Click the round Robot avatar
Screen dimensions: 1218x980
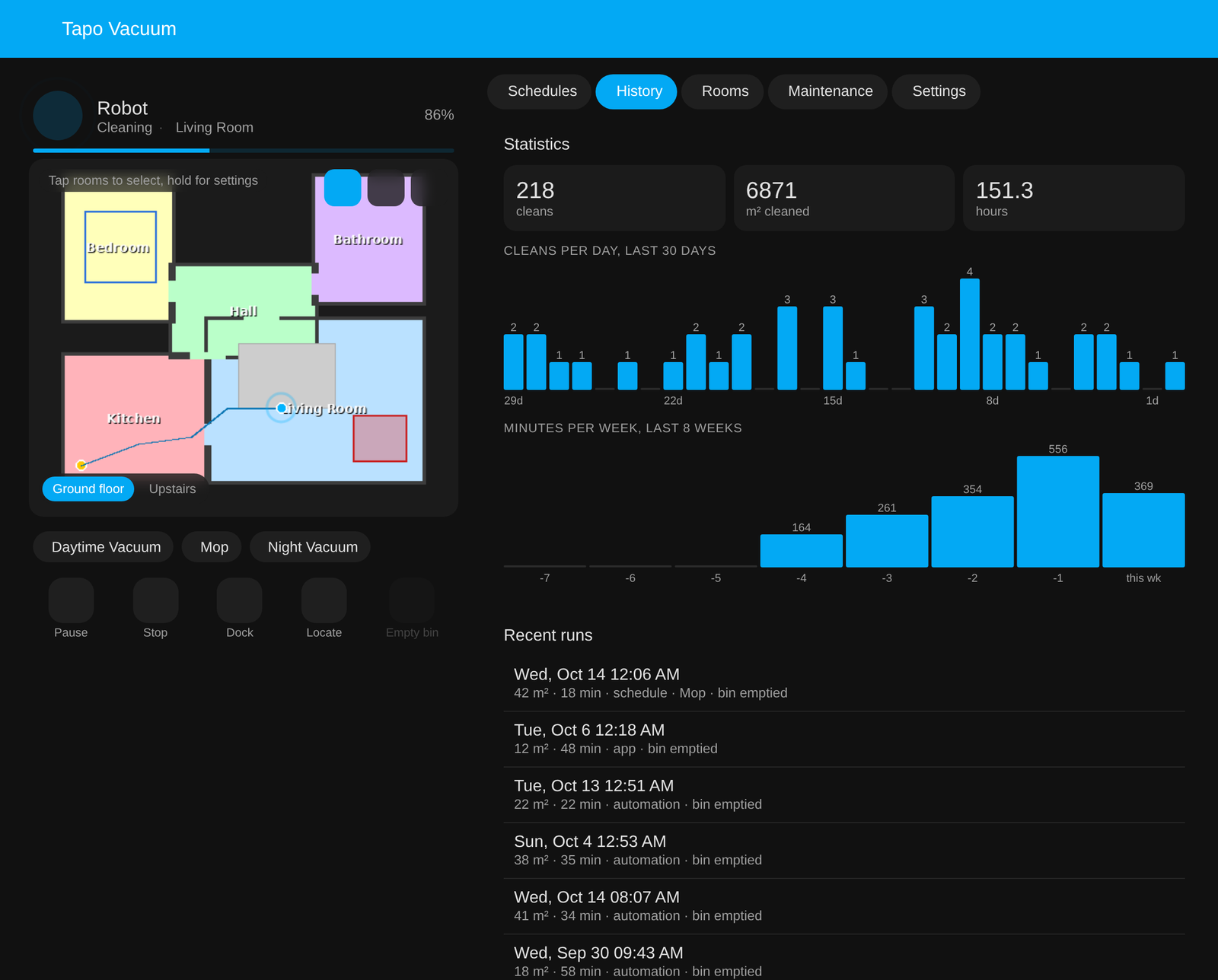pyautogui.click(x=58, y=116)
